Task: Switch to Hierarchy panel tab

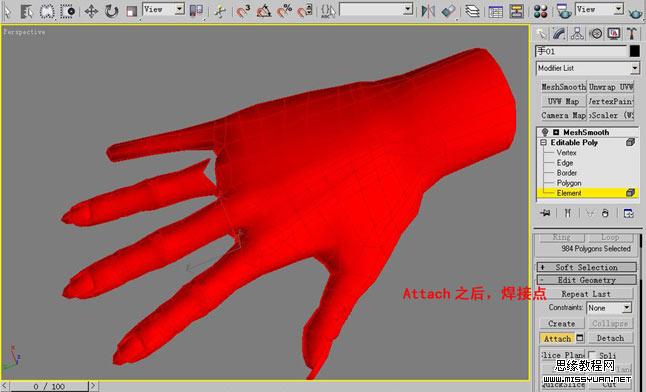Action: [577, 34]
